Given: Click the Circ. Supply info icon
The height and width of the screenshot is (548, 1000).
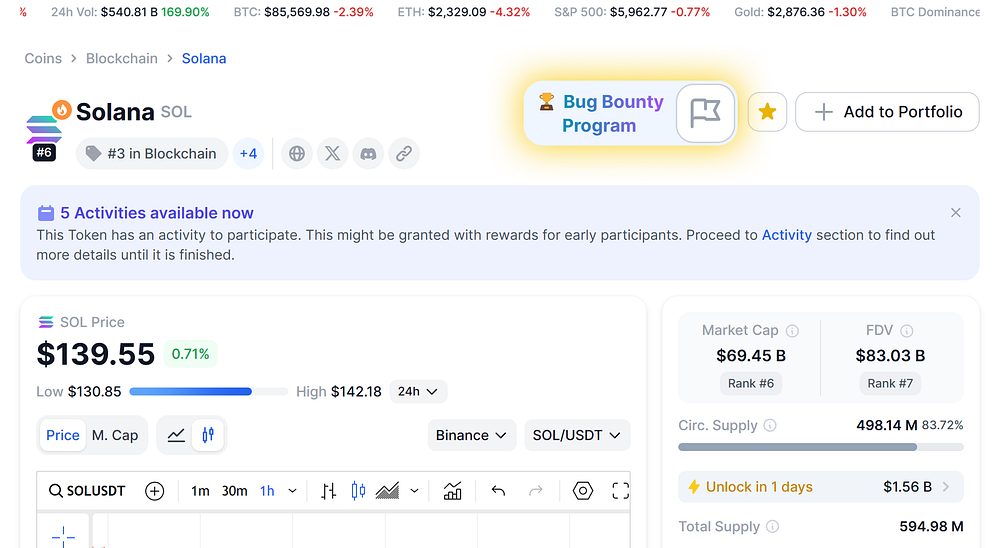Looking at the screenshot, I should 770,426.
